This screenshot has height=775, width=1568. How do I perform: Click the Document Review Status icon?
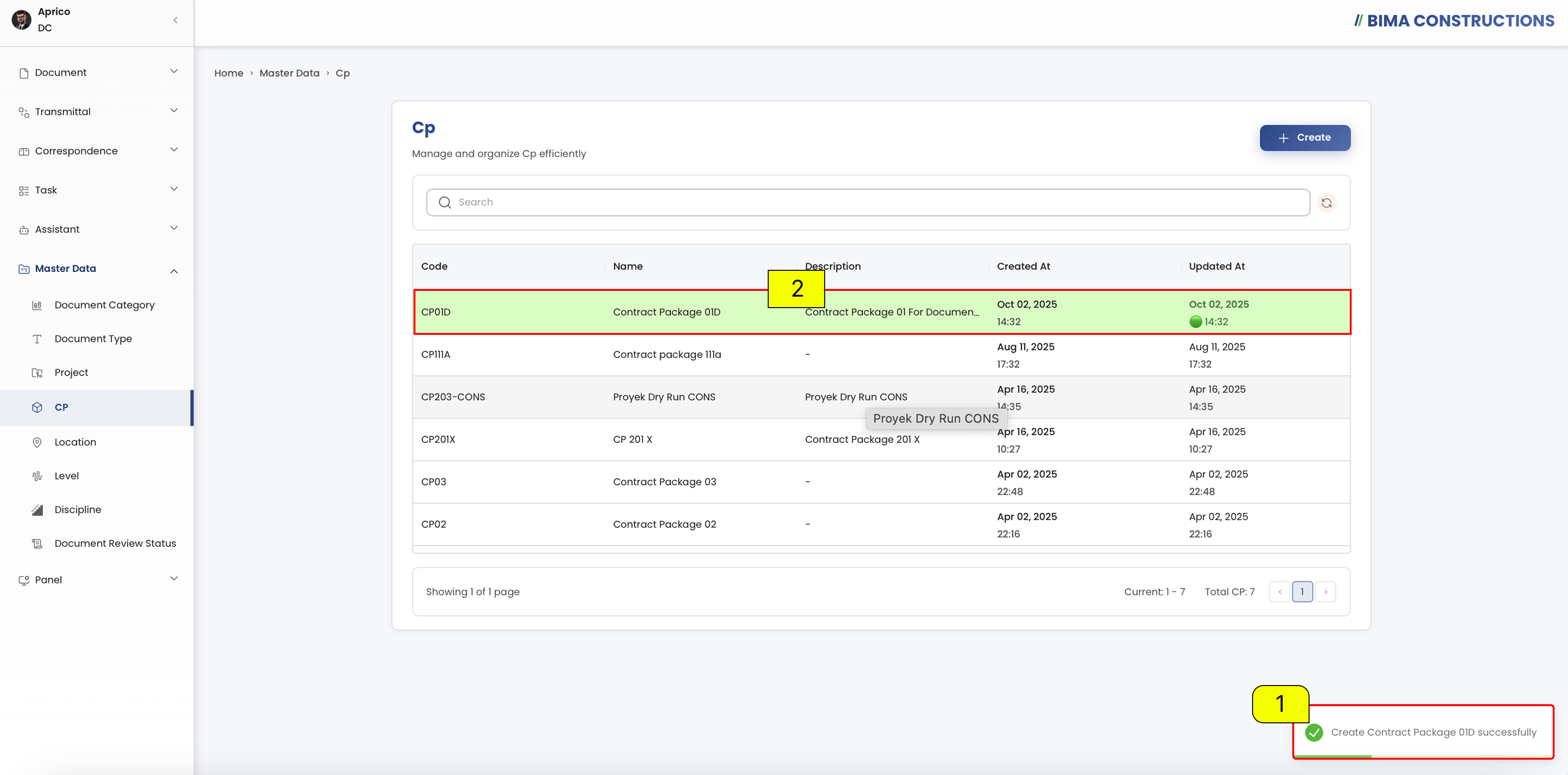coord(37,544)
